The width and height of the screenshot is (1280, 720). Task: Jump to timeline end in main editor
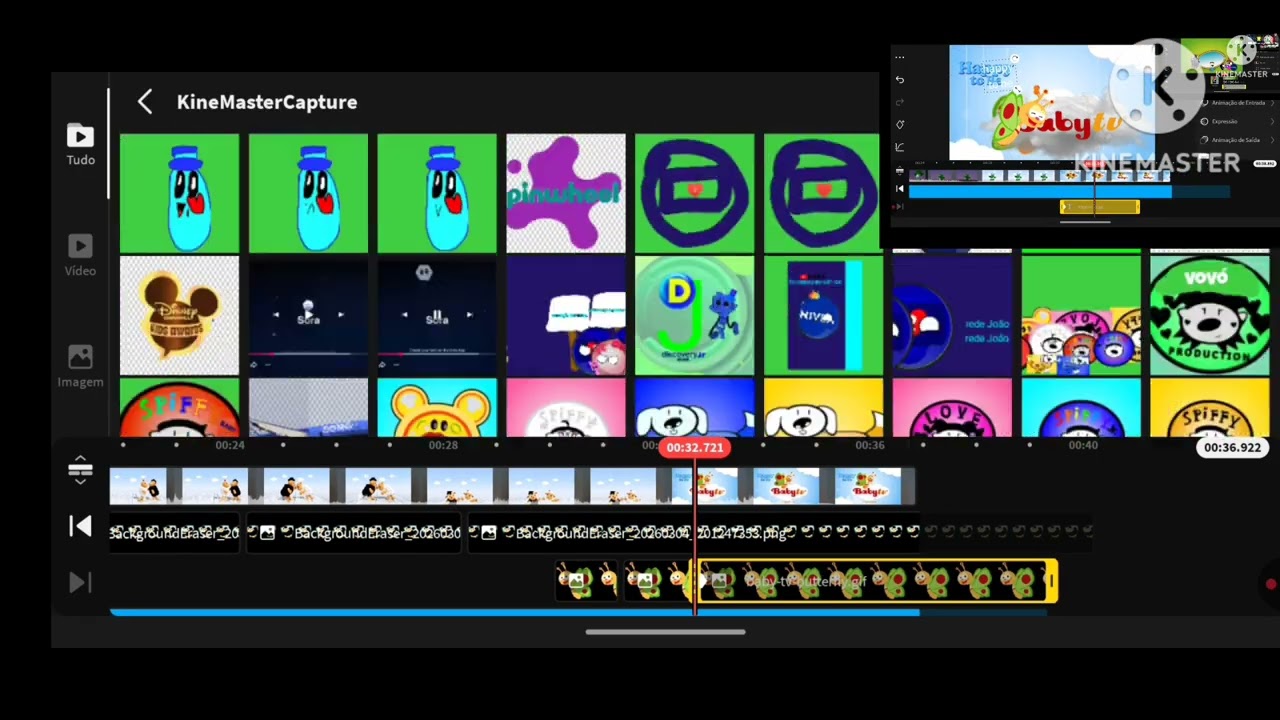click(x=80, y=582)
